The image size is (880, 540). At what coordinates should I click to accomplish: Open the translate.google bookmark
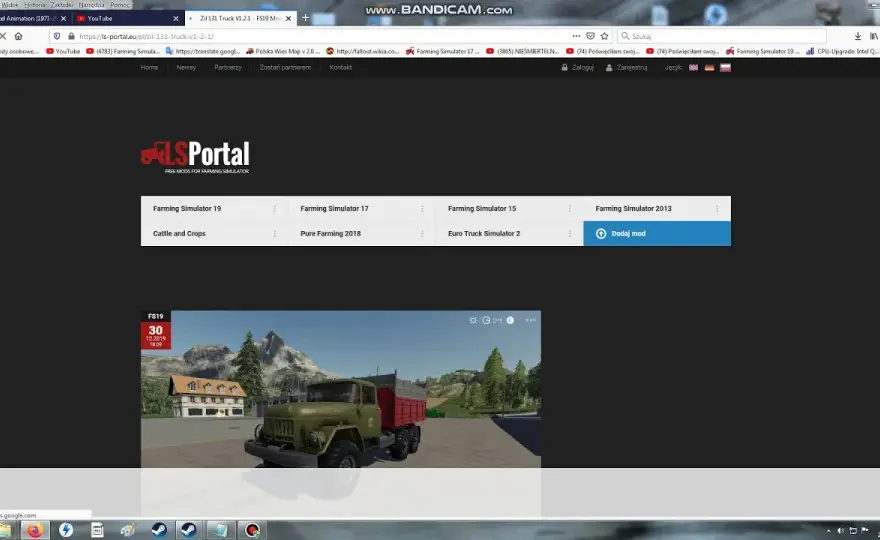pyautogui.click(x=203, y=51)
